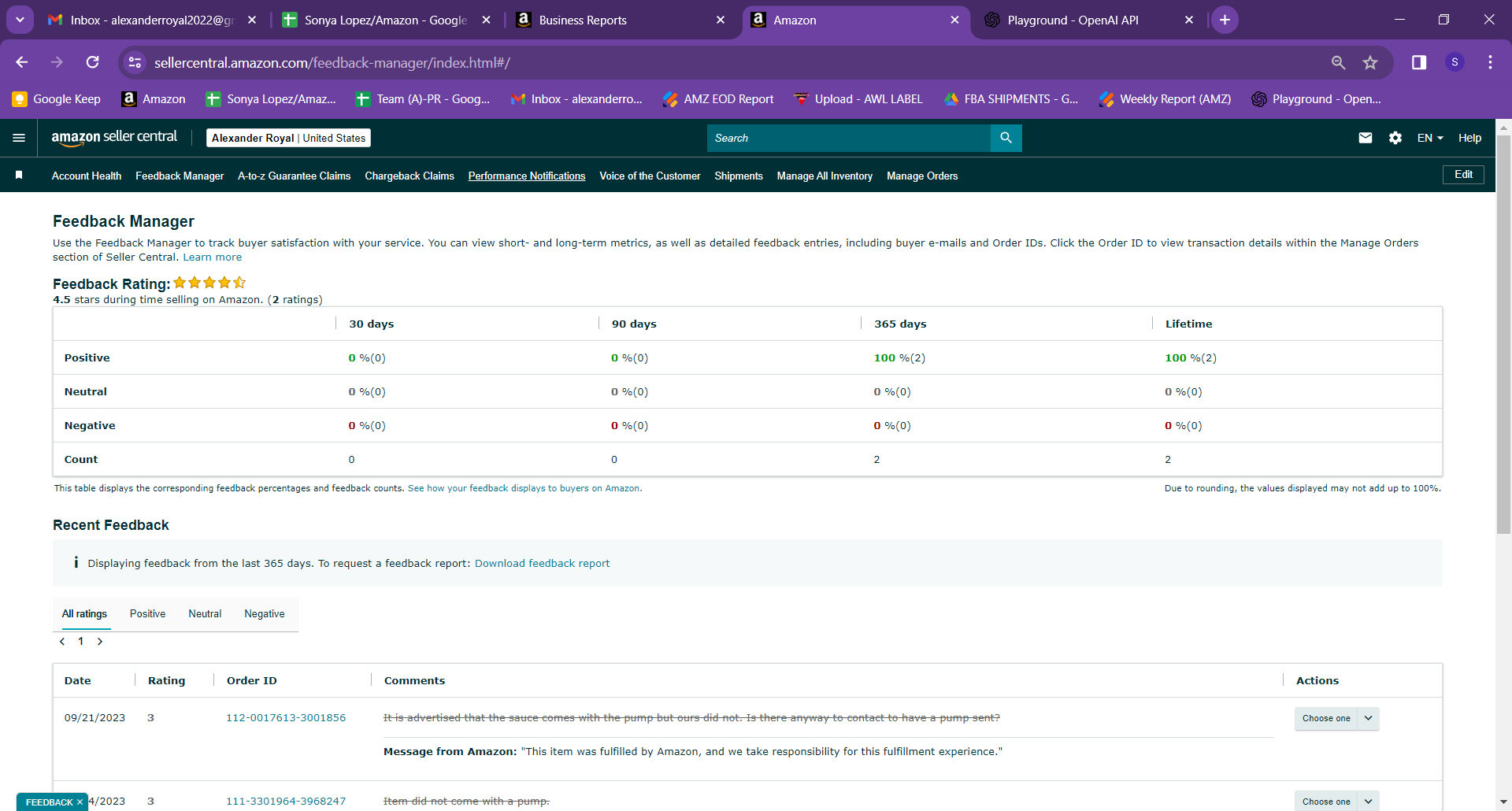Open the Upload - AWL LABEL bookmark

(858, 99)
